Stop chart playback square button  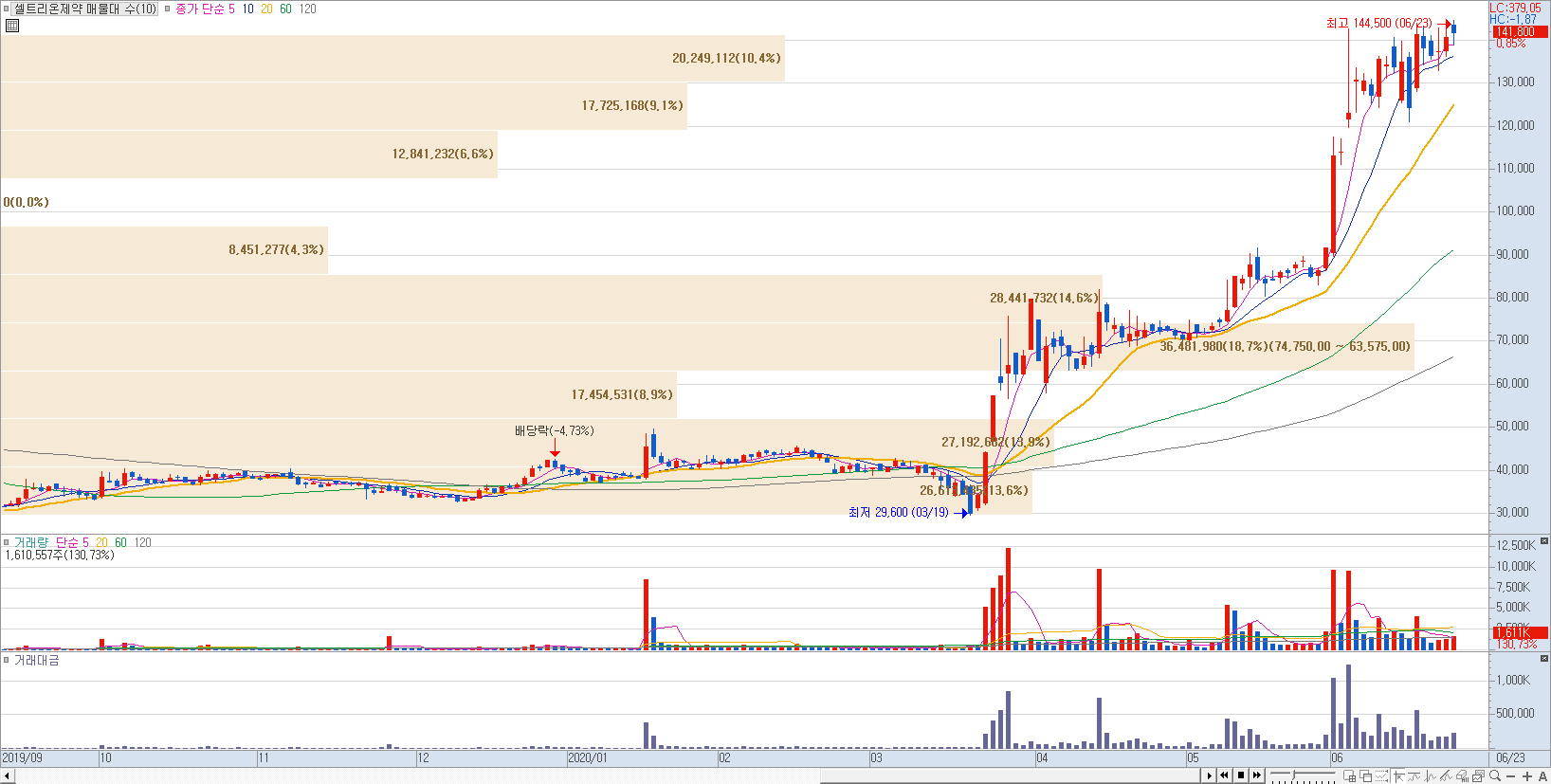(1240, 775)
